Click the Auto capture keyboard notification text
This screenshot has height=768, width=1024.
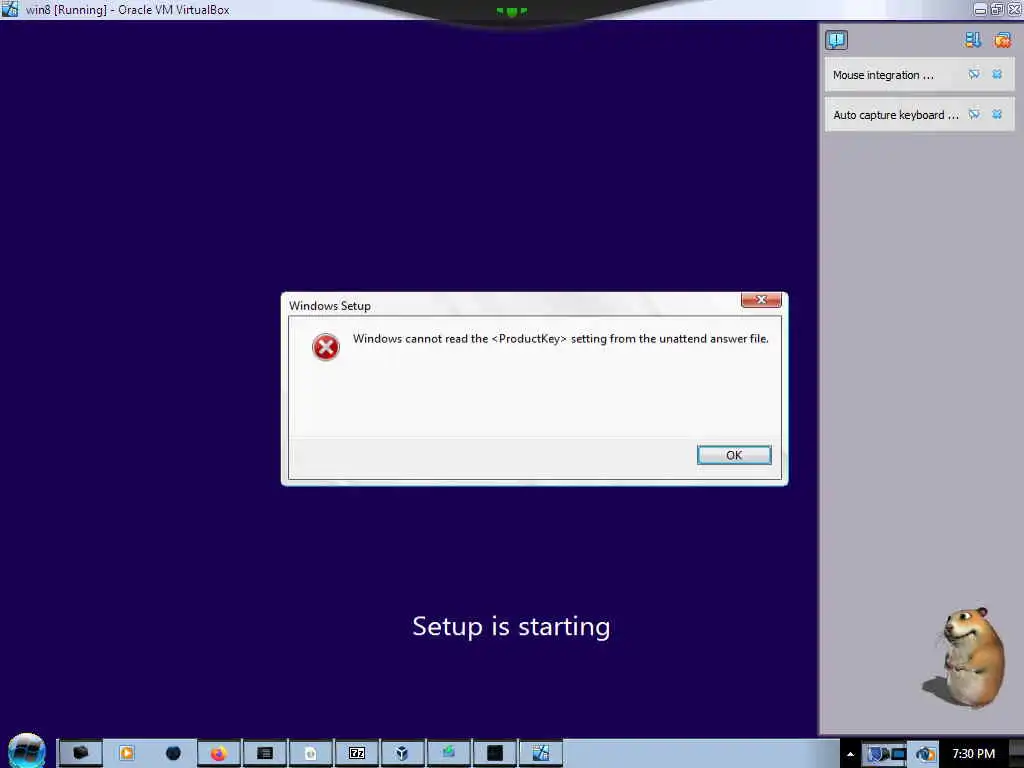pos(895,115)
